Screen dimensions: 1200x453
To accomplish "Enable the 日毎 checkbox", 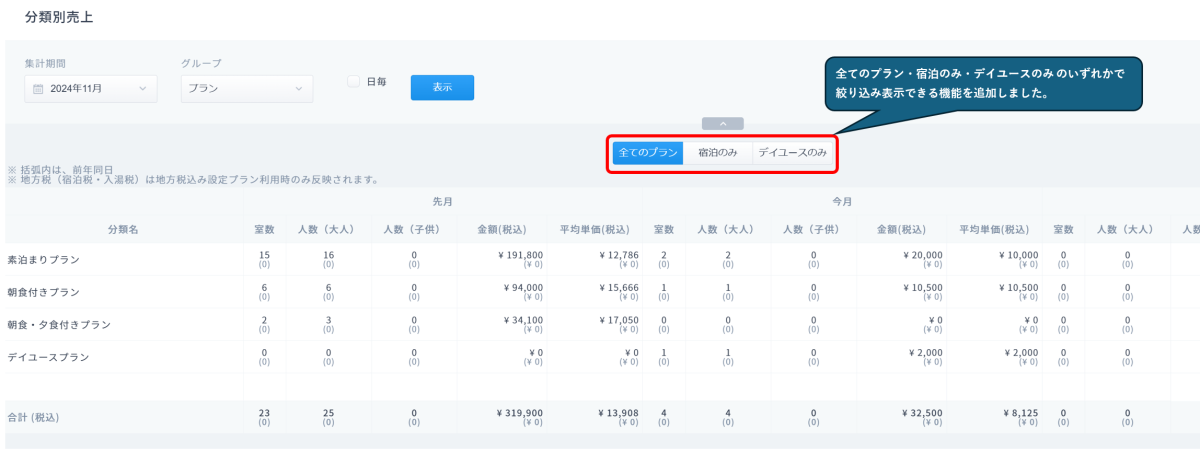I will 353,82.
